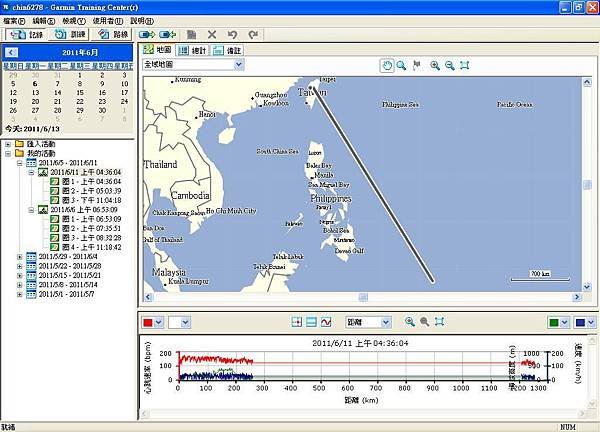600x432 pixels.
Task: Click the chart fit-all icon
Action: 439,322
